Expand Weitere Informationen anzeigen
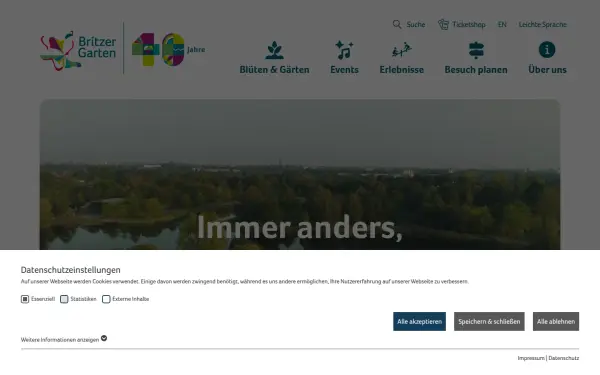Image resolution: width=600 pixels, height=375 pixels. click(60, 340)
